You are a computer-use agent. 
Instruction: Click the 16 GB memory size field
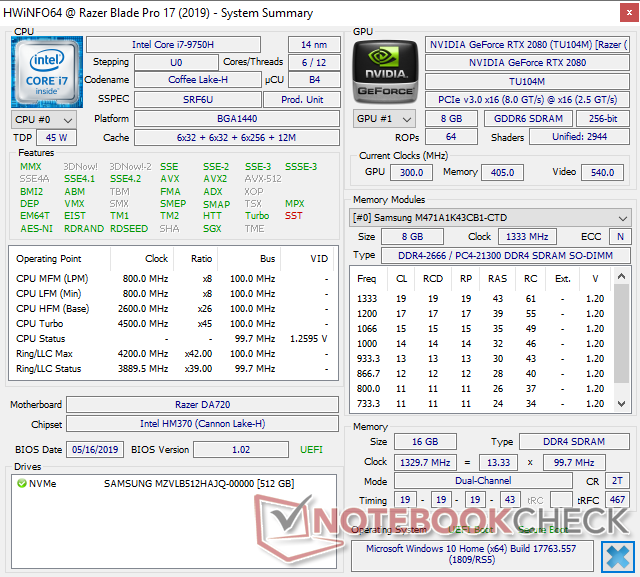[x=425, y=442]
